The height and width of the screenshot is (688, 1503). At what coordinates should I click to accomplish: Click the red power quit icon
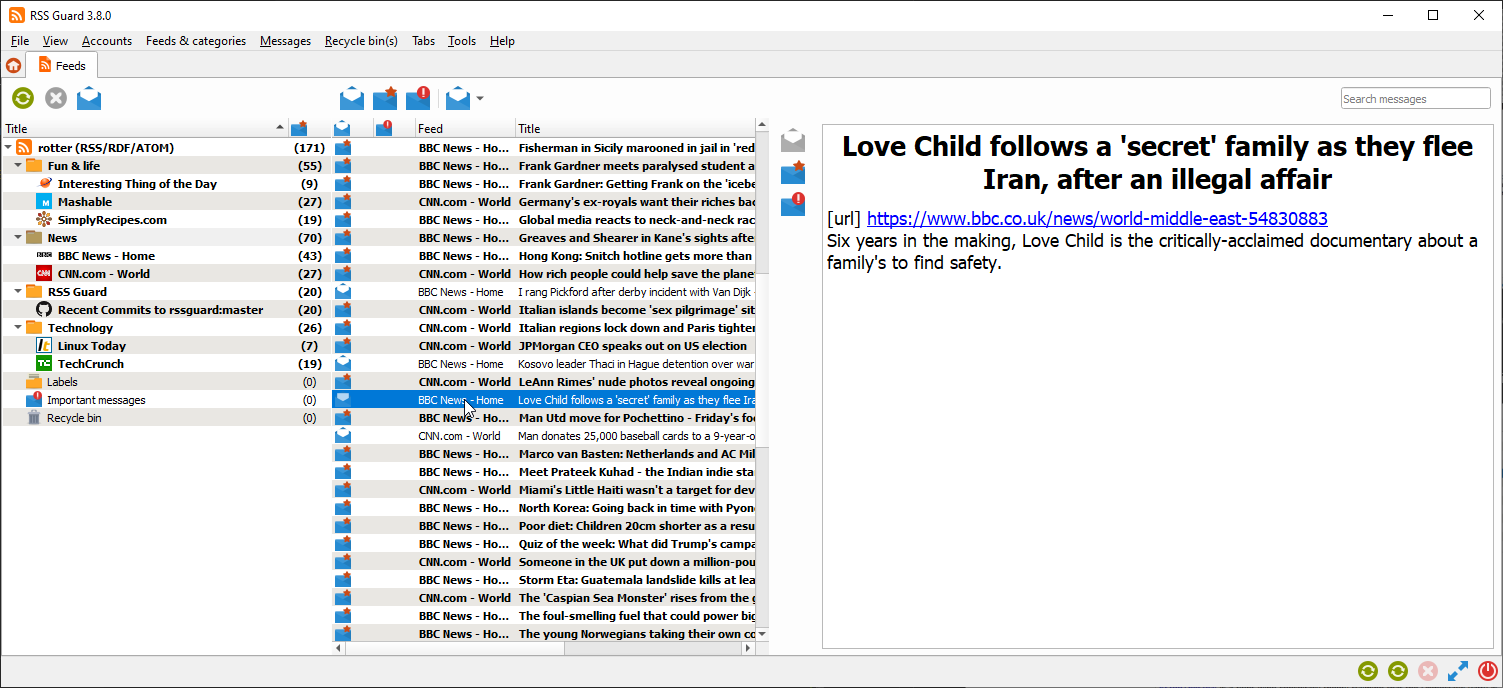pos(1487,671)
